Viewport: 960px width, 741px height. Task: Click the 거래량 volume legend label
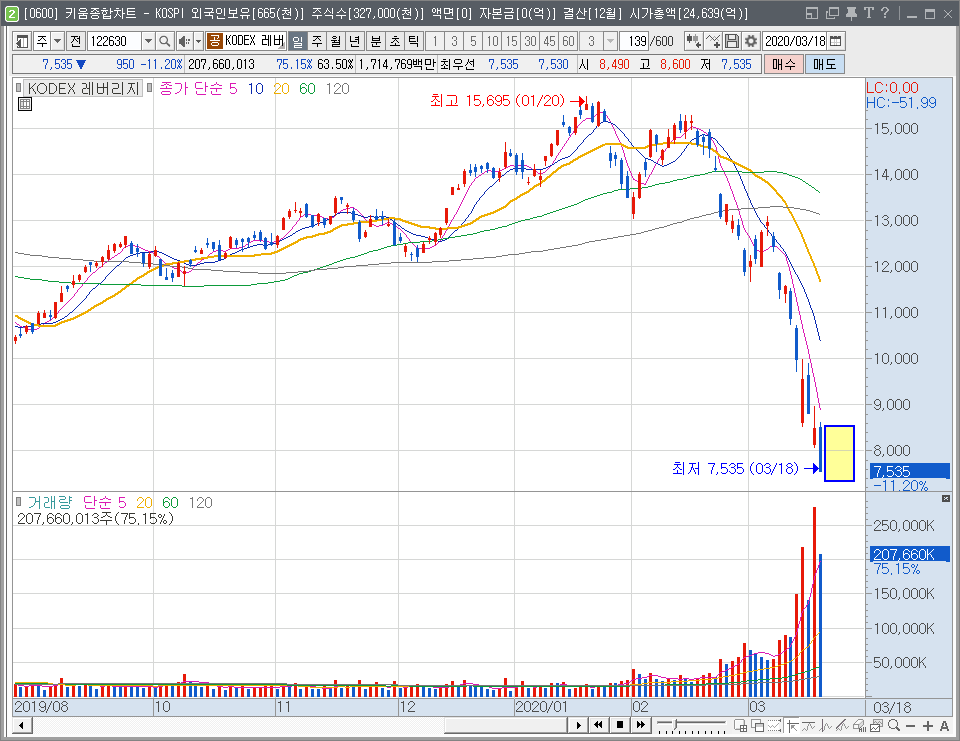tap(50, 503)
